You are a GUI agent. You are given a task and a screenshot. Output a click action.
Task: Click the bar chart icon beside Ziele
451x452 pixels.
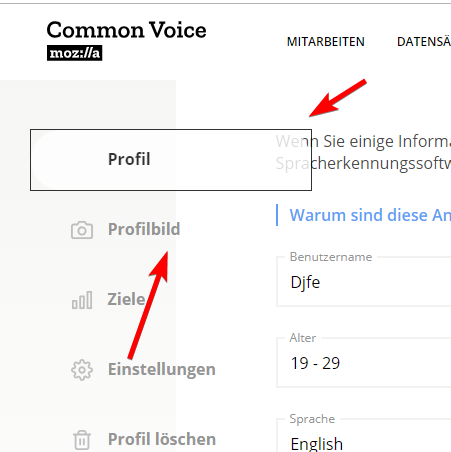(82, 300)
